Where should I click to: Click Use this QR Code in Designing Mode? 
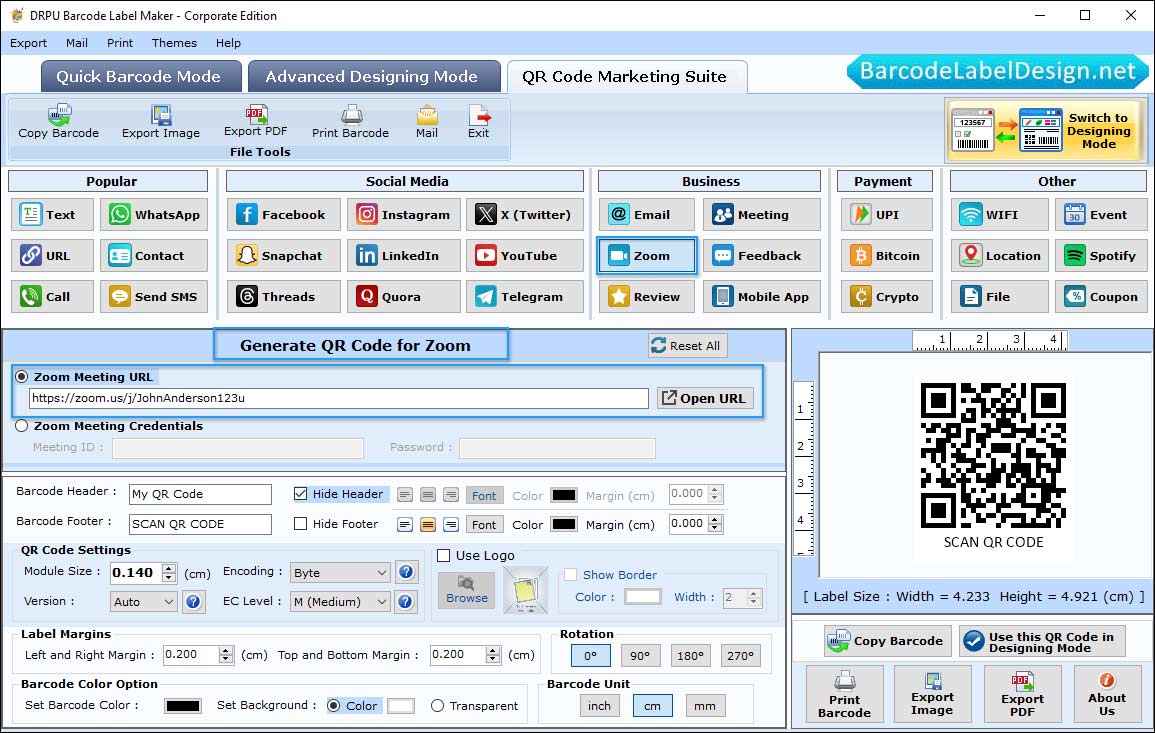coord(1042,642)
